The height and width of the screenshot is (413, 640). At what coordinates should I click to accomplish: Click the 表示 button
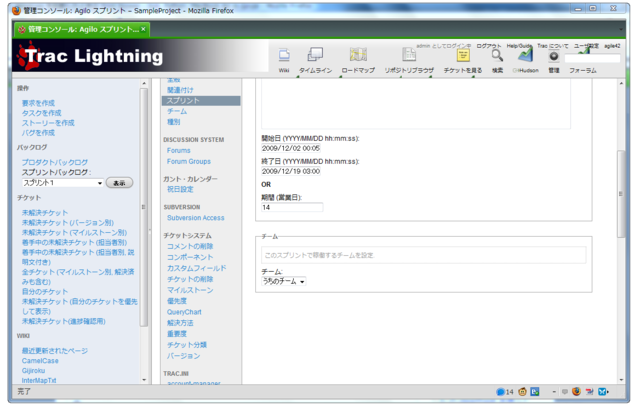point(119,183)
